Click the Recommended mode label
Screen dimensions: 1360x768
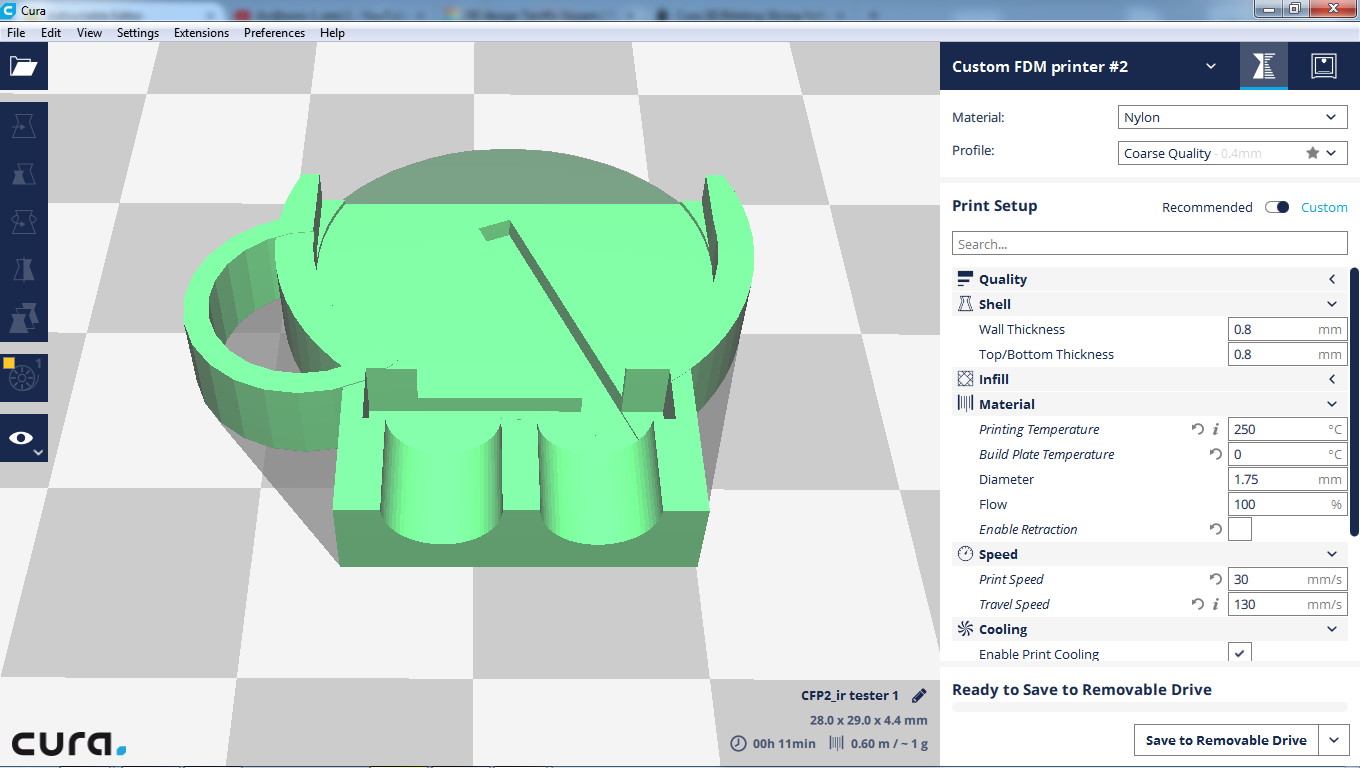(x=1207, y=207)
